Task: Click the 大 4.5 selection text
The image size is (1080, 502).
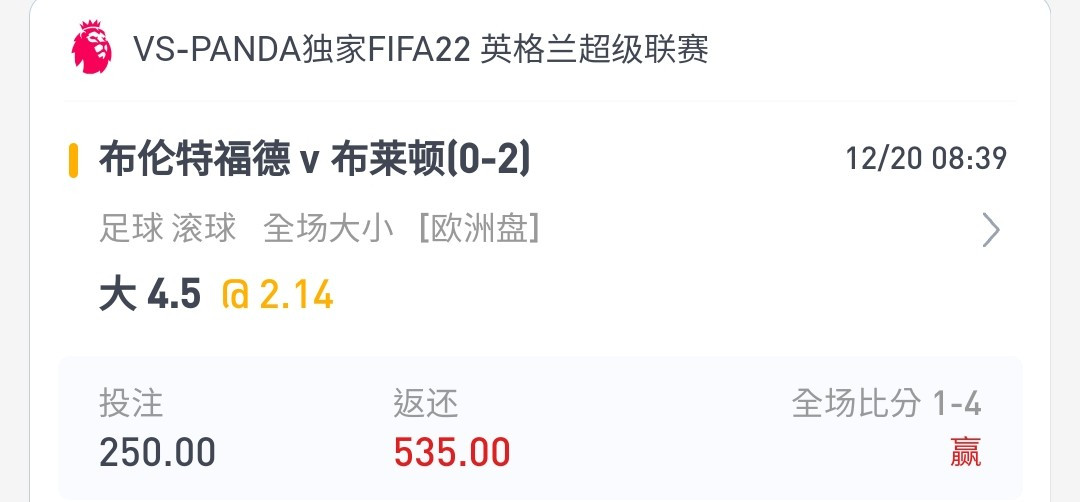Action: pos(150,295)
